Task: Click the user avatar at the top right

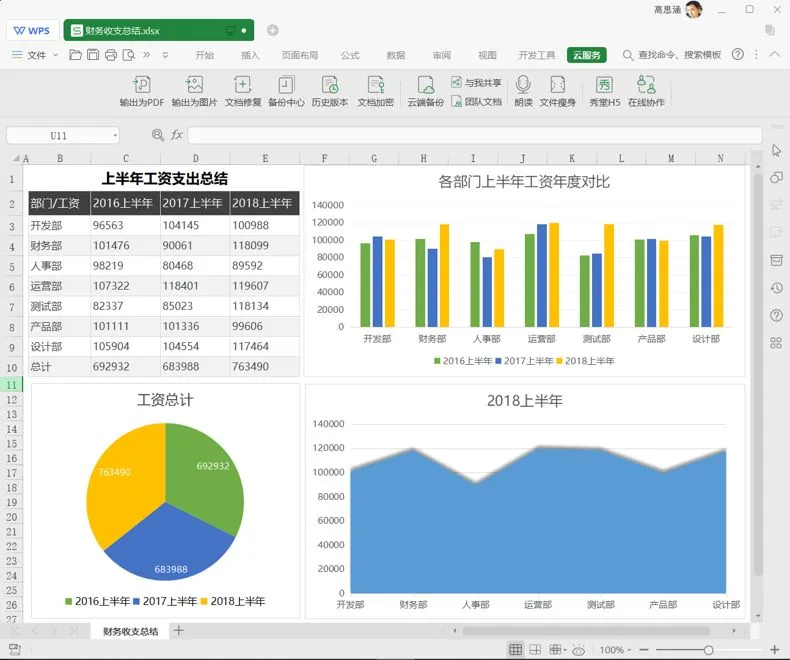Action: 694,10
